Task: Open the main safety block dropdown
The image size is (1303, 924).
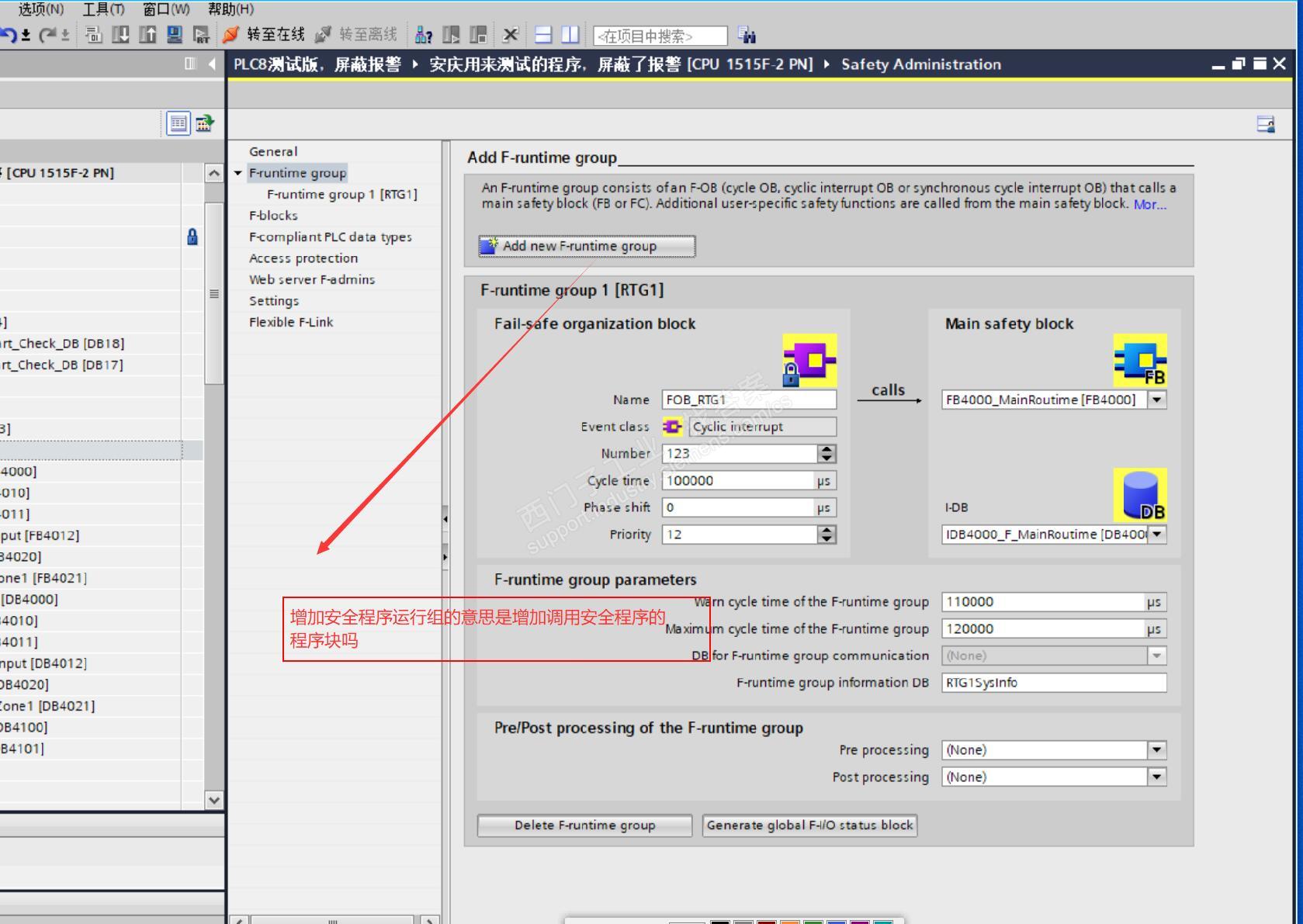Action: click(x=1157, y=400)
